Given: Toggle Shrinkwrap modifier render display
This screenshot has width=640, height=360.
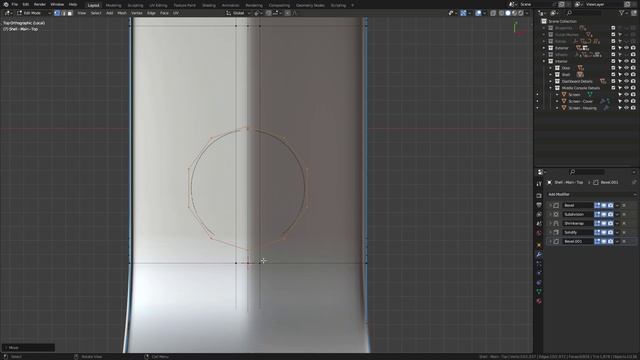Looking at the screenshot, I should tap(610, 223).
